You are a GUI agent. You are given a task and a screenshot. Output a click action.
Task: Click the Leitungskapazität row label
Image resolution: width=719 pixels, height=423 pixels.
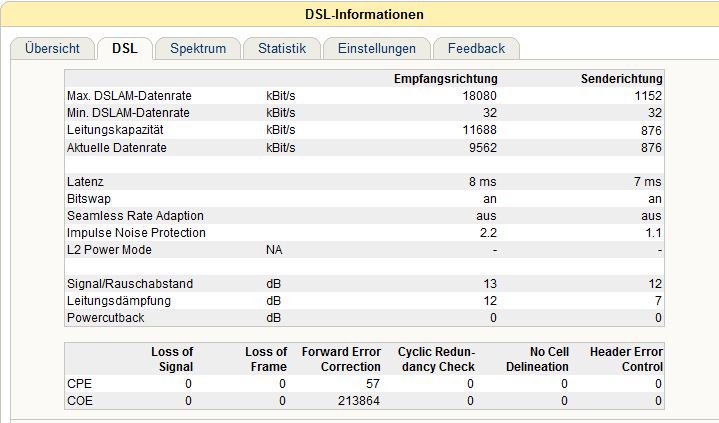[117, 130]
